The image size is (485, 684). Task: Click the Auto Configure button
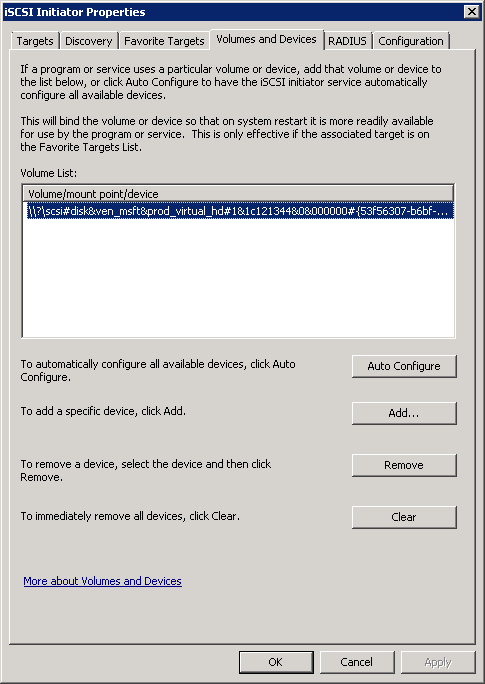click(404, 366)
